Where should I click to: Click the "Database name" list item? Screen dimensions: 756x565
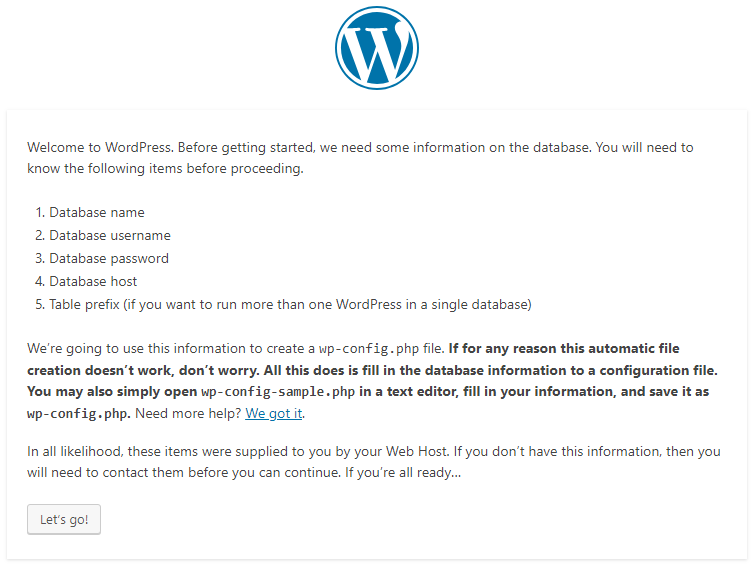coord(96,212)
